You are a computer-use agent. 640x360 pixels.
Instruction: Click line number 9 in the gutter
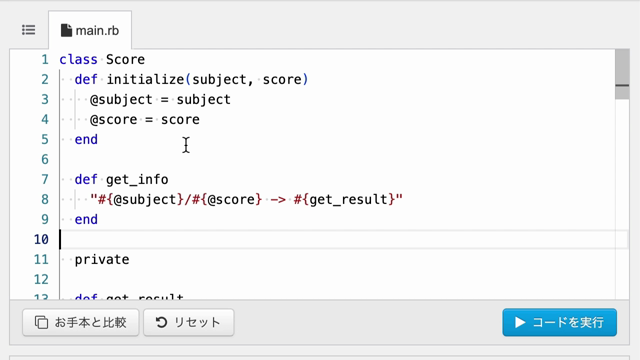pos(44,220)
